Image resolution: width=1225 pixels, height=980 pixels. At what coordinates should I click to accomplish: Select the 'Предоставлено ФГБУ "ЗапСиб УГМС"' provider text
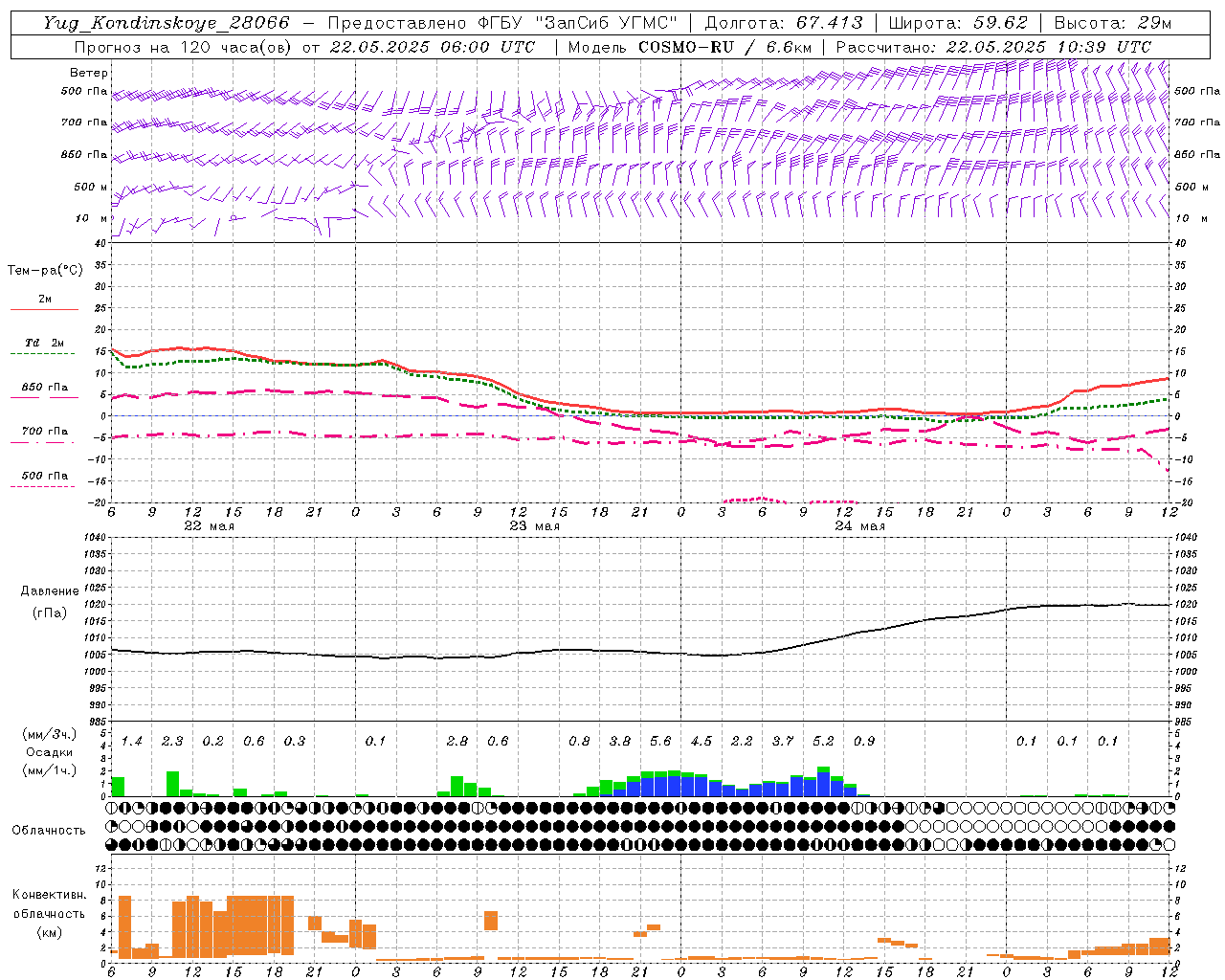tap(502, 23)
